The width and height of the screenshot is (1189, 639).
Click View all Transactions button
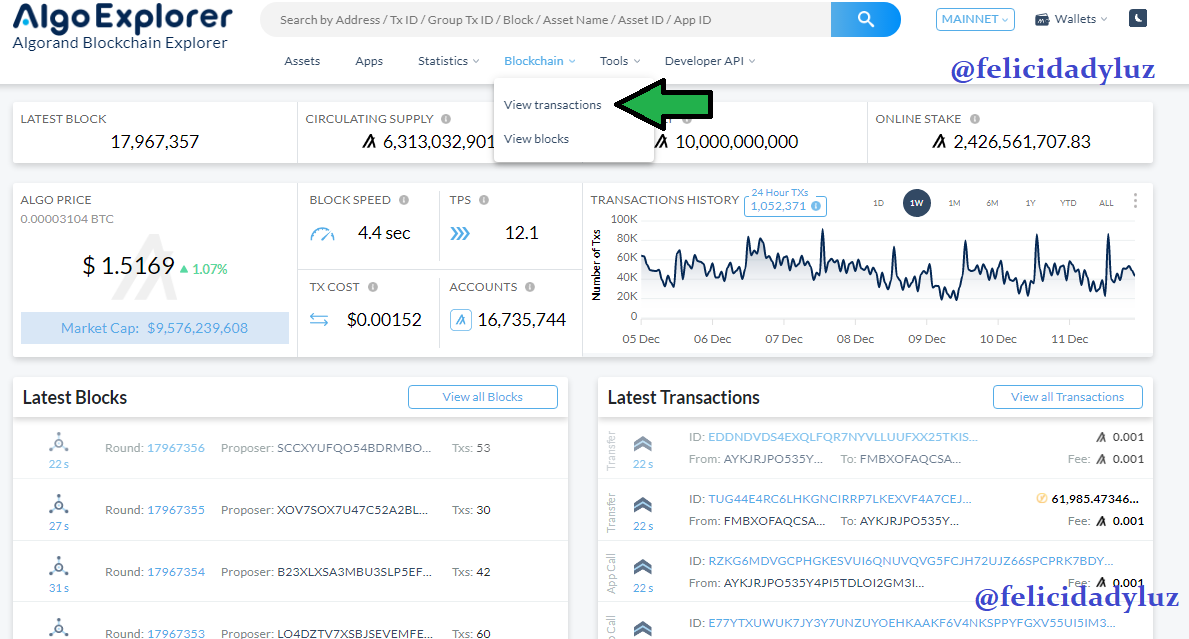pyautogui.click(x=1067, y=397)
